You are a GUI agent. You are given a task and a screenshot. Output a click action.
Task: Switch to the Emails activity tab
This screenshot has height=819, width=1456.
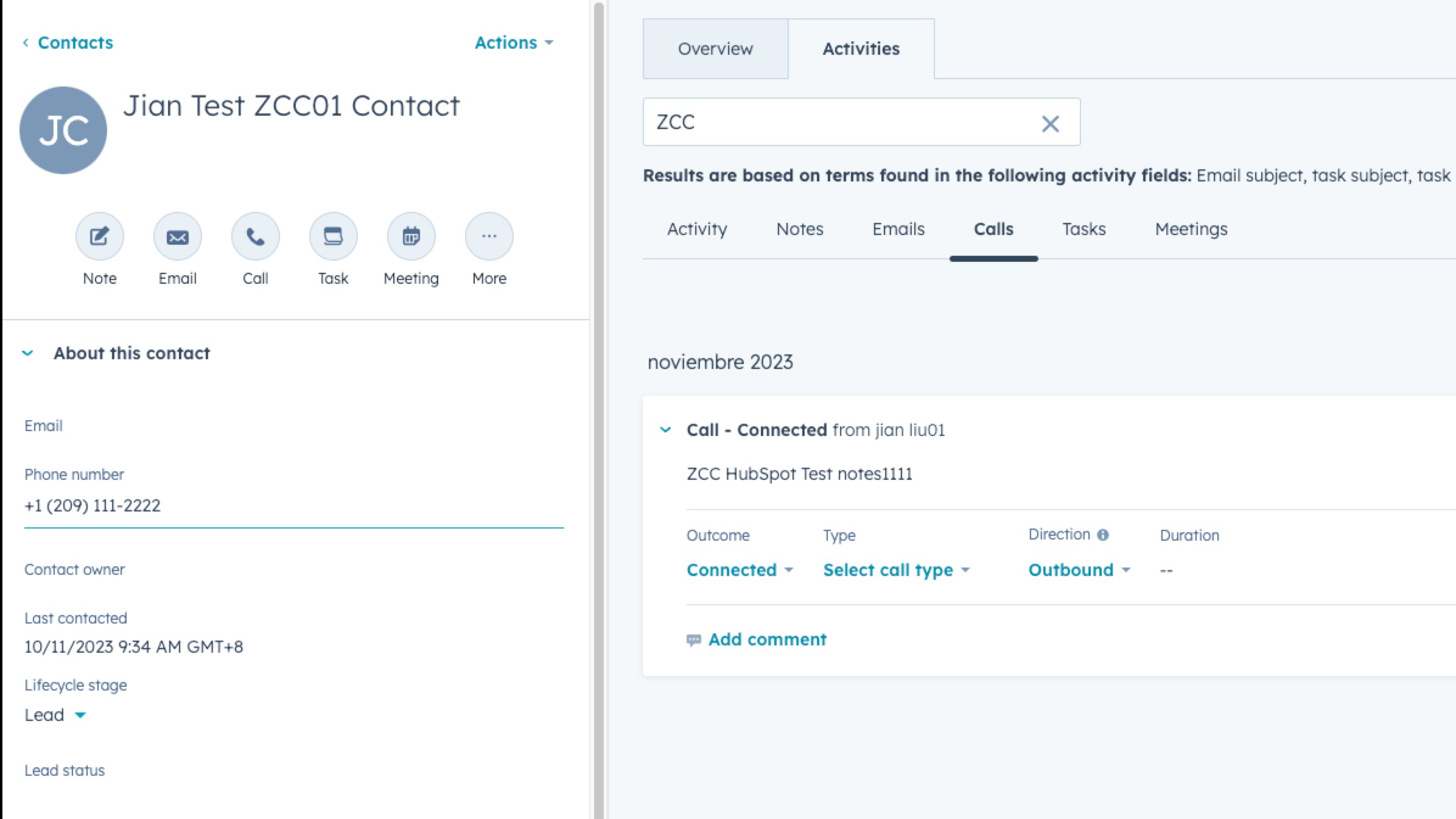coord(898,229)
